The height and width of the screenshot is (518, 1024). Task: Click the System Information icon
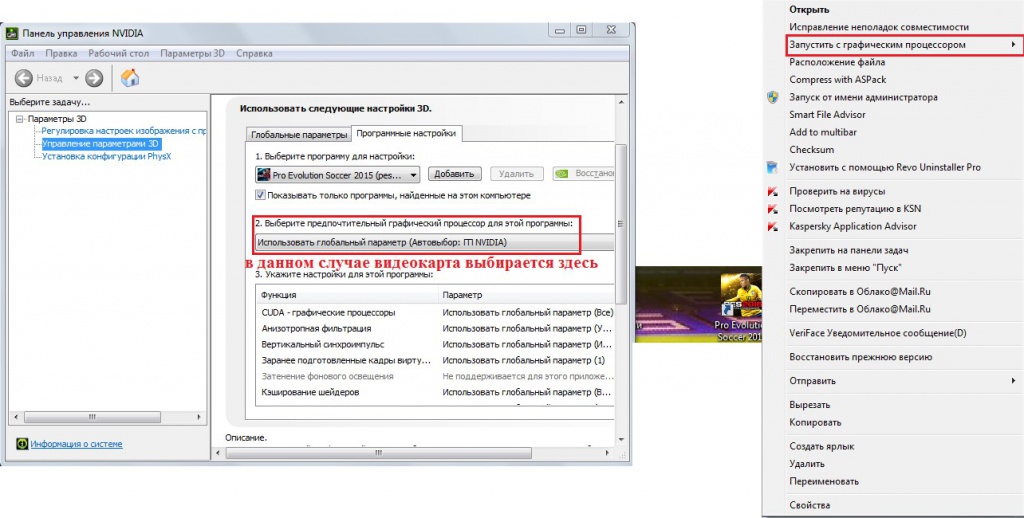tap(22, 444)
